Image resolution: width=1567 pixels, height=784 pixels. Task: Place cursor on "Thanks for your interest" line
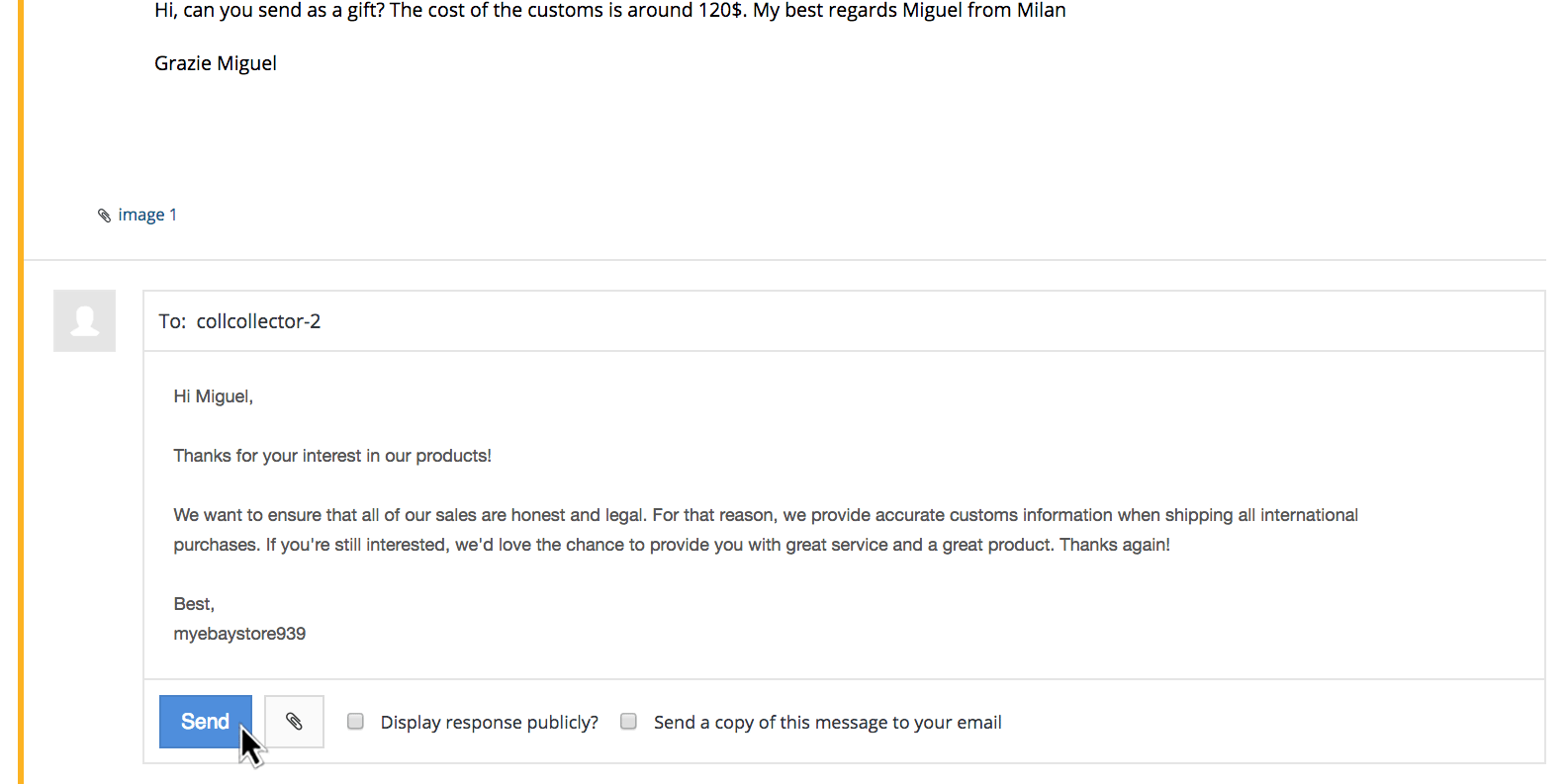point(332,456)
